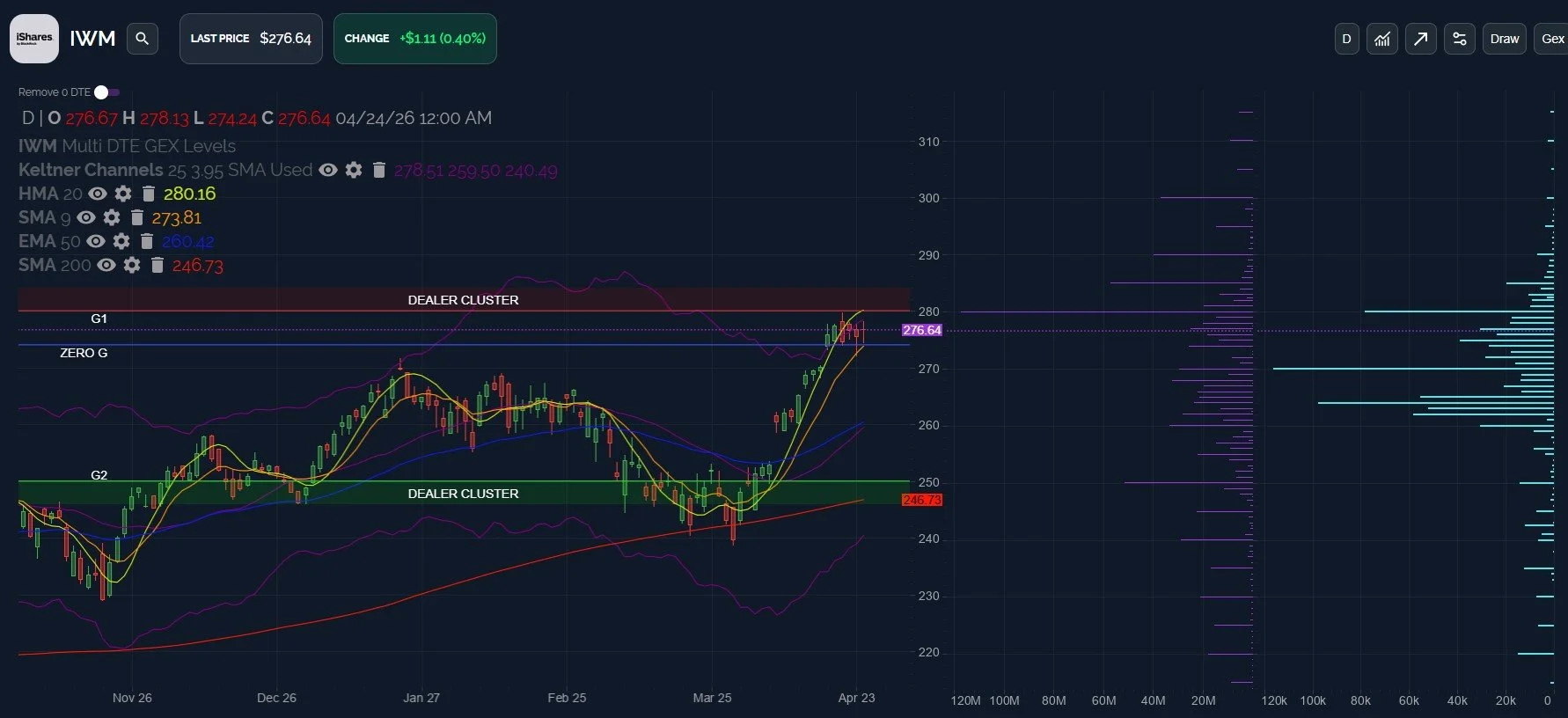This screenshot has width=1568, height=718.
Task: Click the Feb 25 date label
Action: click(567, 698)
